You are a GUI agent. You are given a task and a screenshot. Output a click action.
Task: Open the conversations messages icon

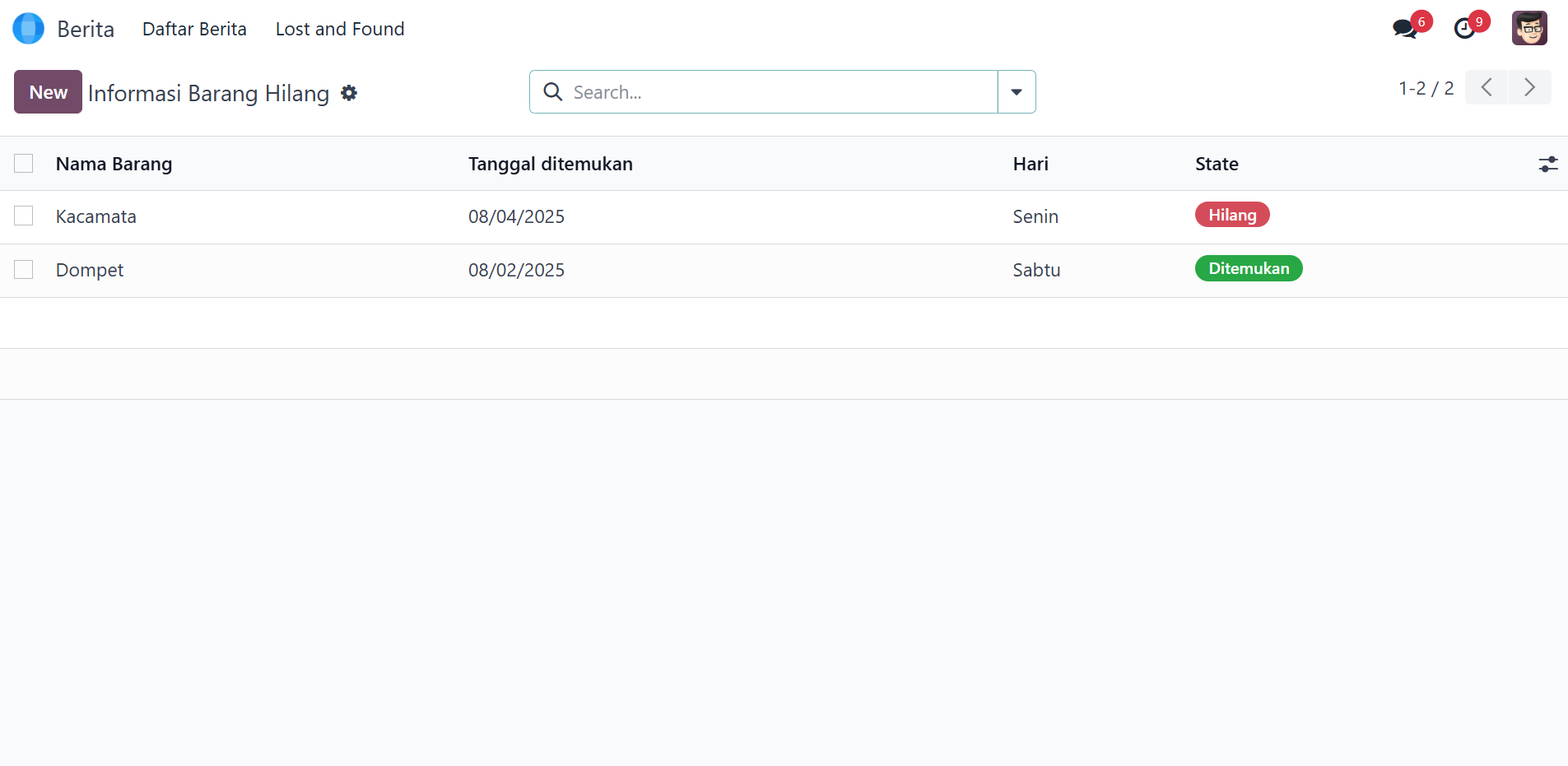(x=1404, y=29)
